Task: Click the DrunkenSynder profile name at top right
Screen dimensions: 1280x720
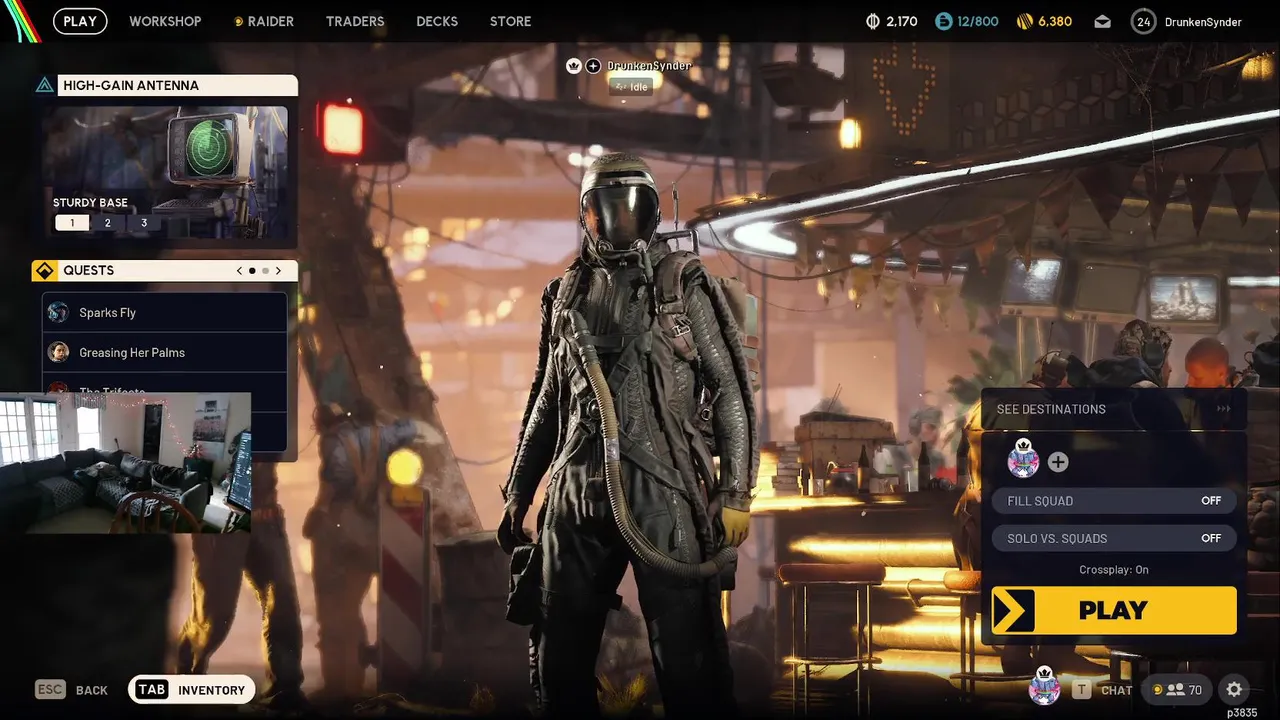Action: [1203, 22]
